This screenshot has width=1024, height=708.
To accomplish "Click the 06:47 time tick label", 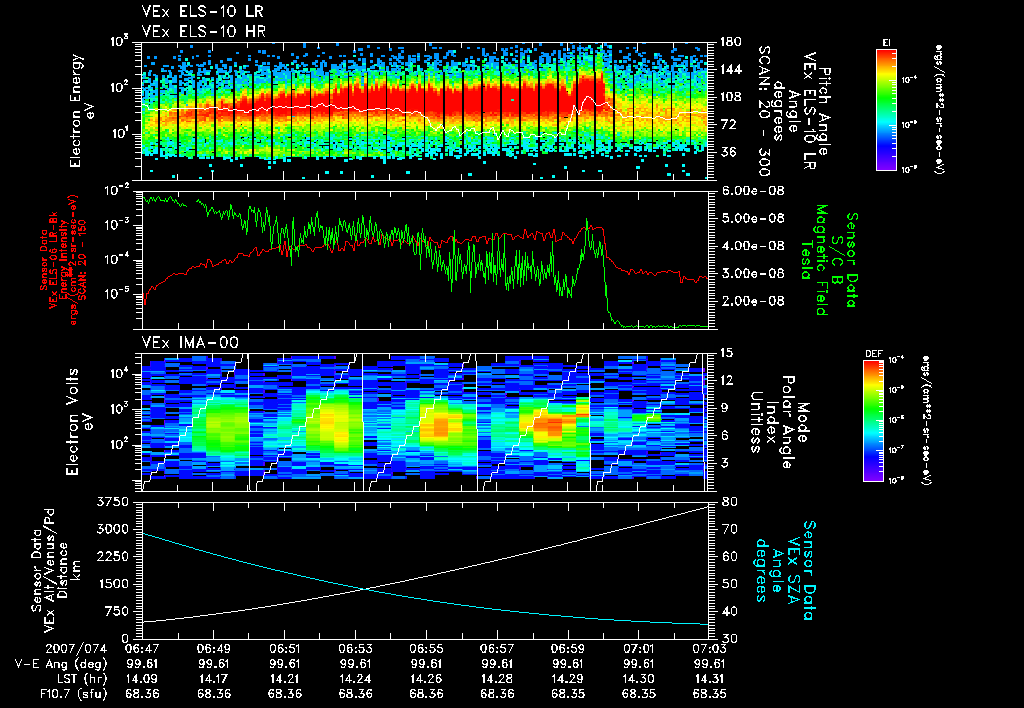I will click(142, 649).
